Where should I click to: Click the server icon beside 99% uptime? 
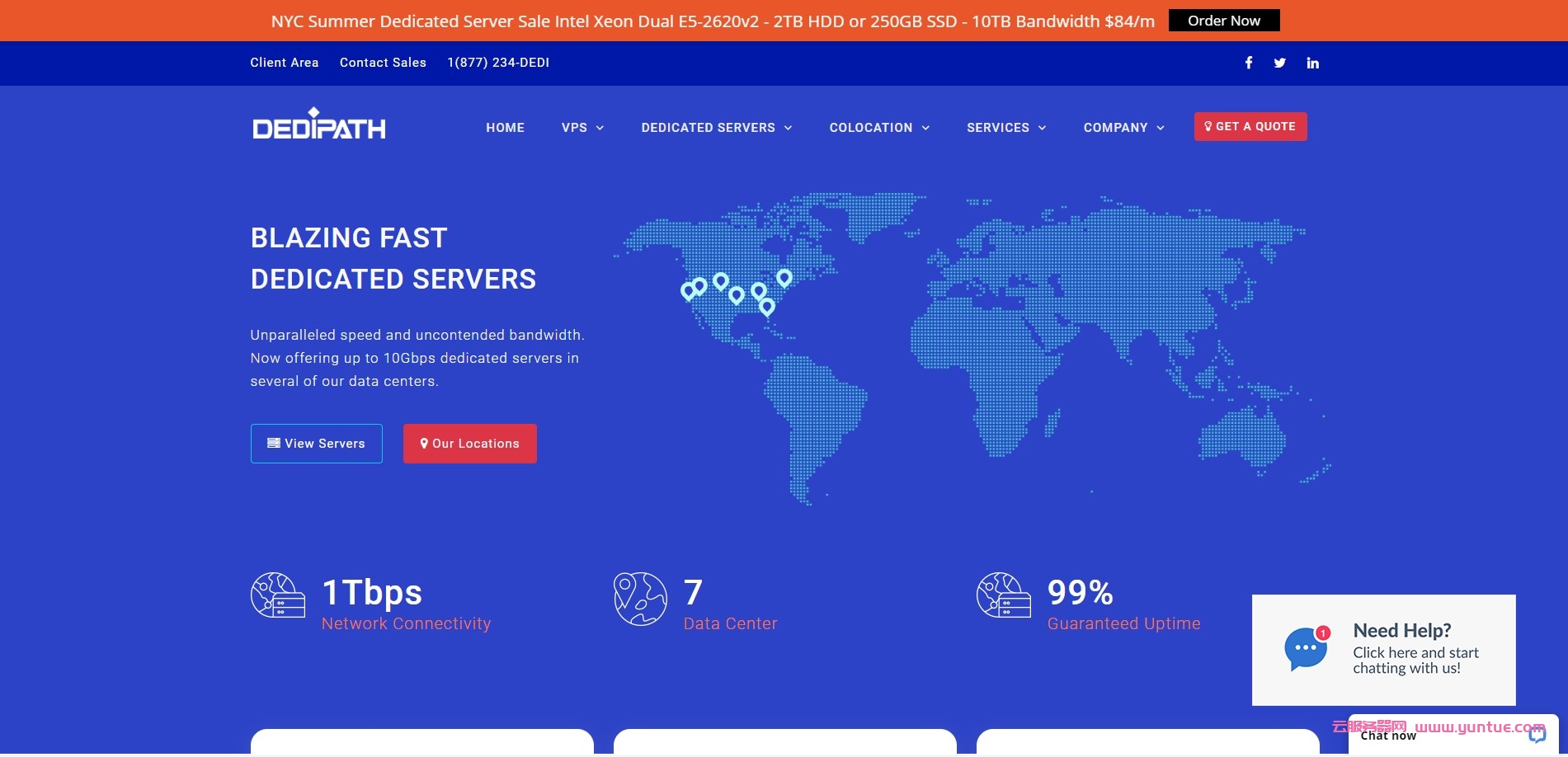click(1004, 595)
